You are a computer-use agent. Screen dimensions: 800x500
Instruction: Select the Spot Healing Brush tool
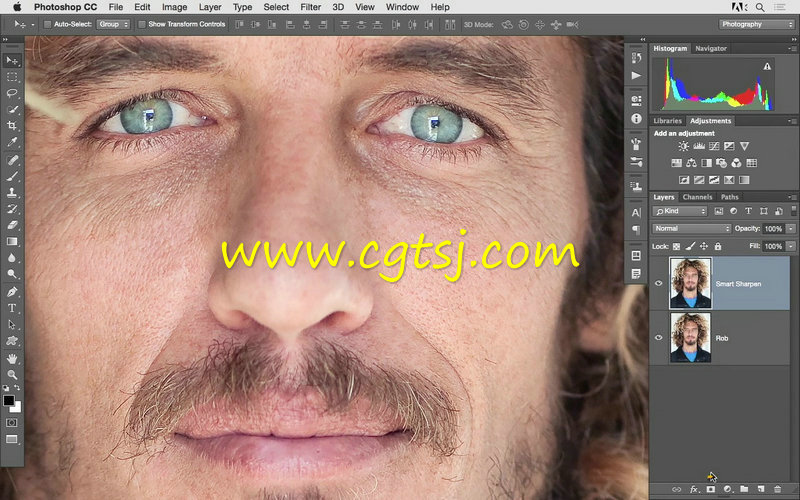click(12, 160)
